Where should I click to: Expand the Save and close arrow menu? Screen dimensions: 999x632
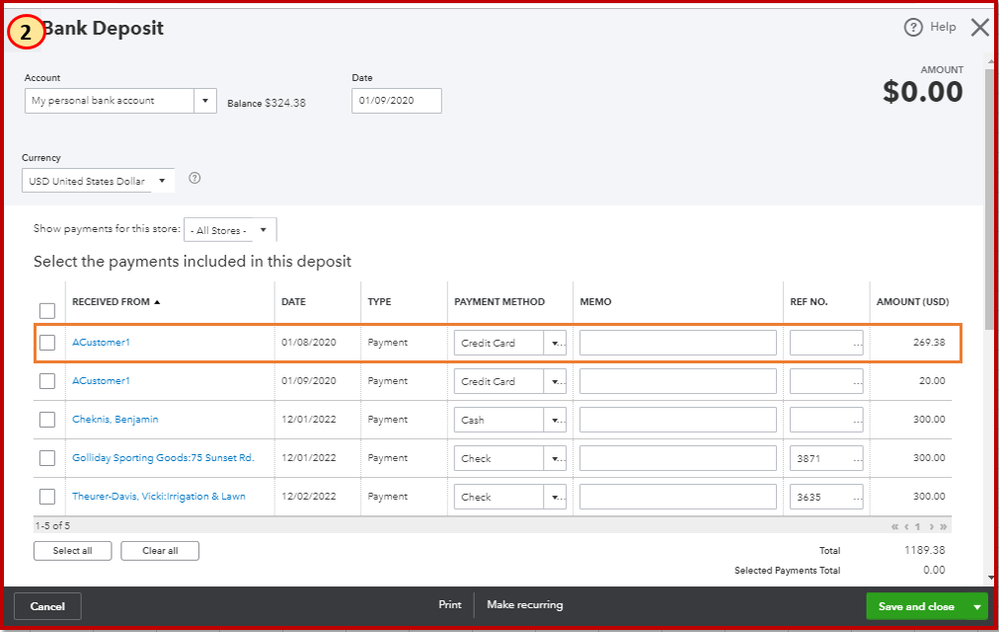tap(977, 607)
